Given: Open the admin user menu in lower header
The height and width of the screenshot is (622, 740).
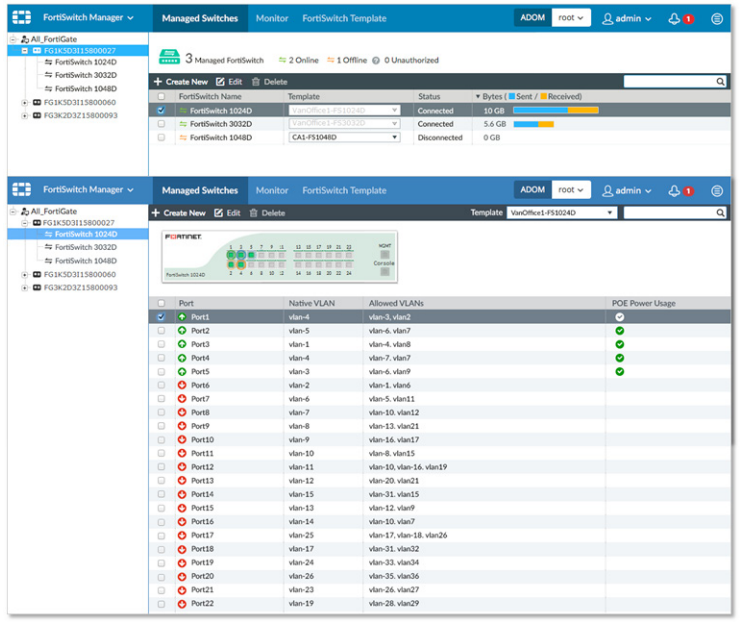Looking at the screenshot, I should click(627, 191).
